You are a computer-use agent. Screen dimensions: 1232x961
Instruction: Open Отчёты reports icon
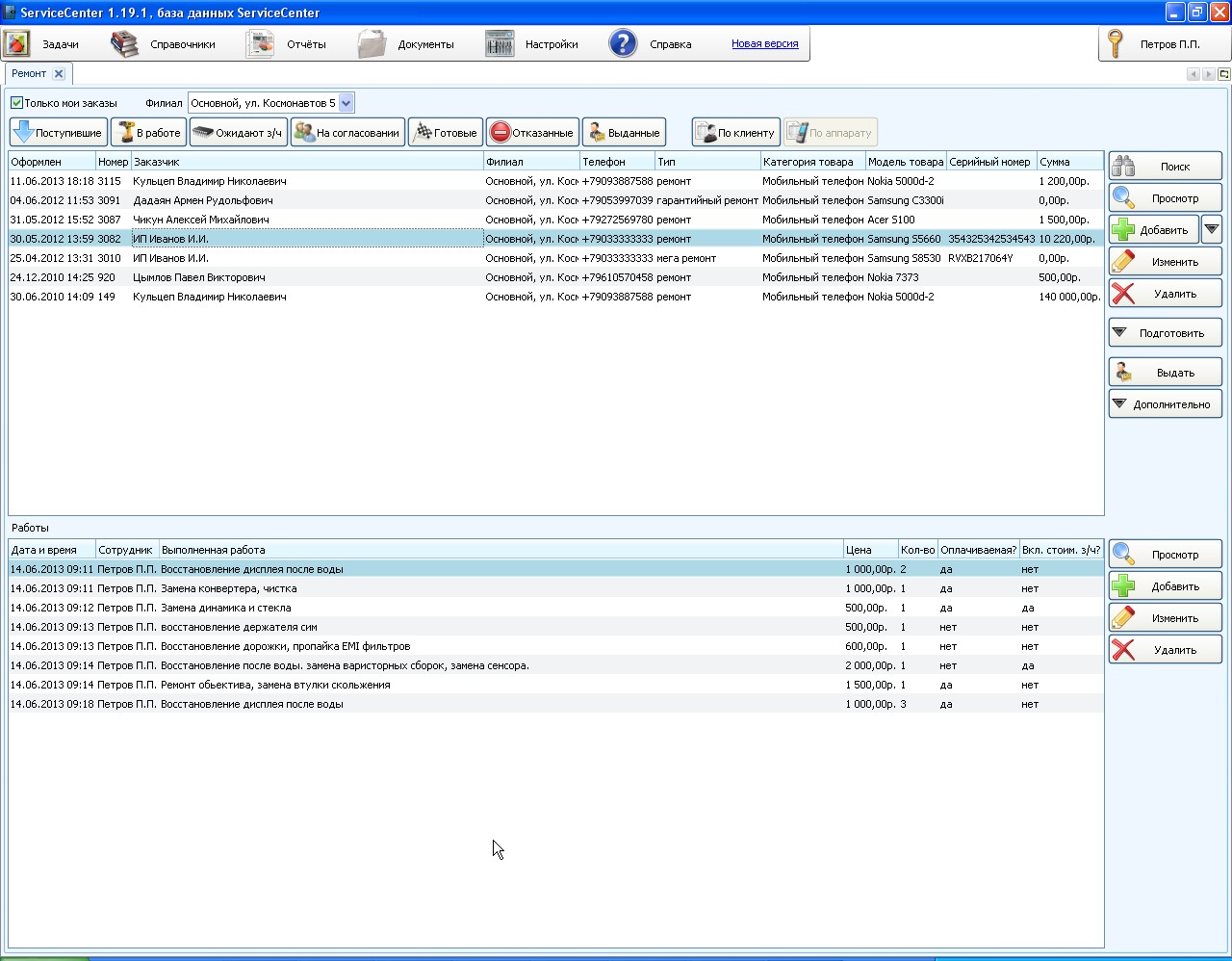click(x=260, y=44)
